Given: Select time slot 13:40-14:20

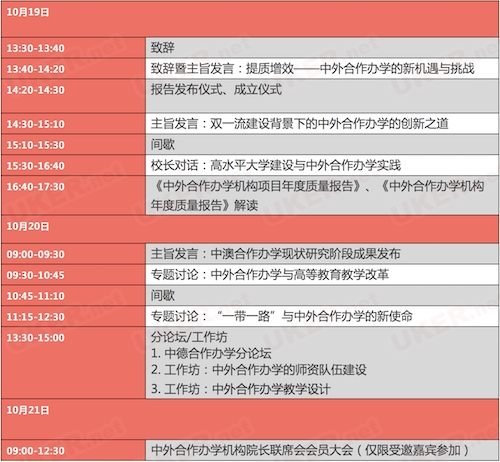Looking at the screenshot, I should point(73,69).
